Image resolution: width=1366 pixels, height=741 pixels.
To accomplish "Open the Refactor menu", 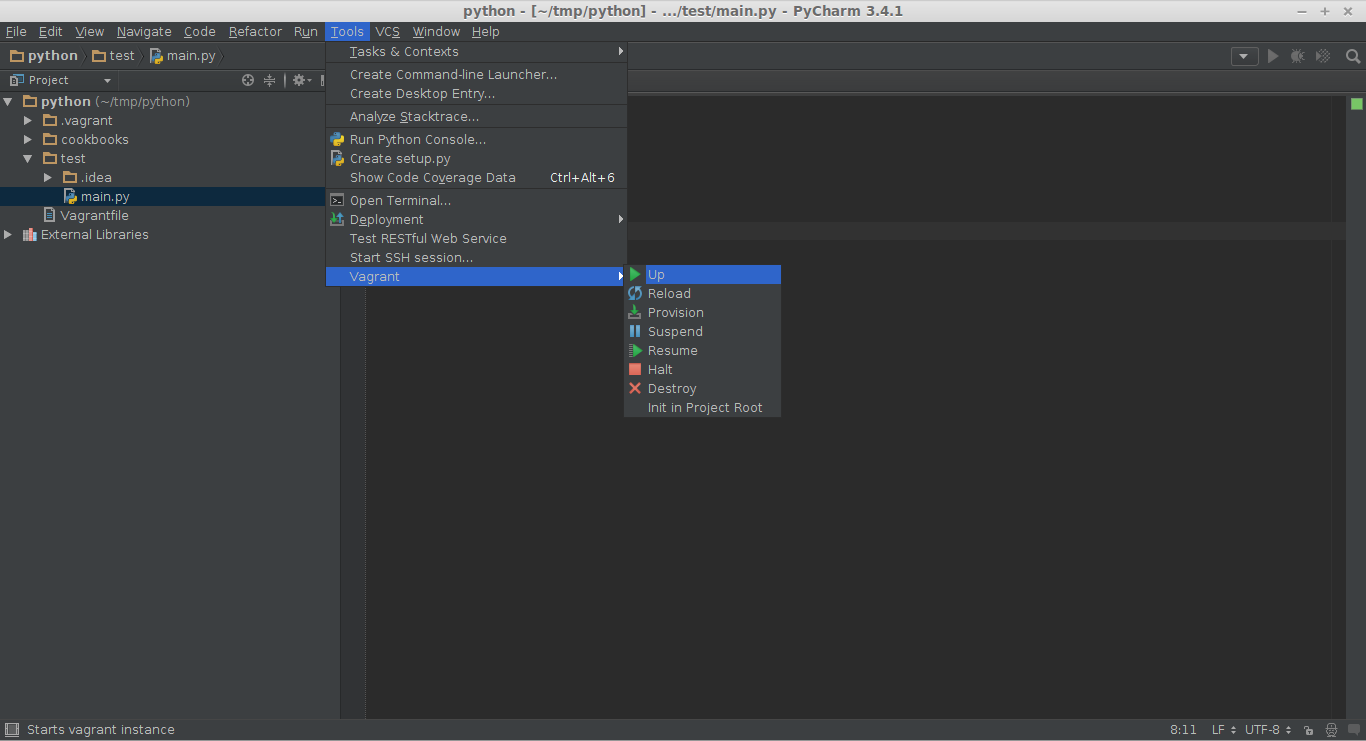I will 255,31.
